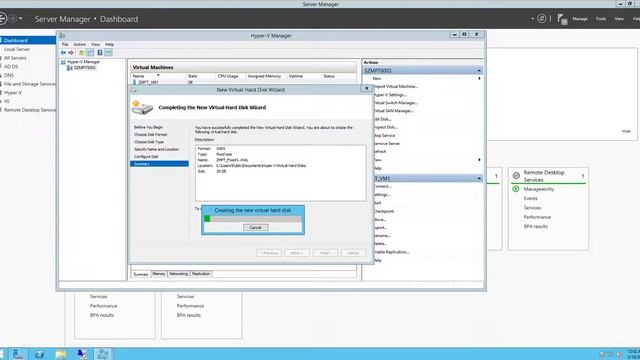Click the show/hide action pane toolbar icon
The width and height of the screenshot is (640, 360).
click(x=108, y=53)
